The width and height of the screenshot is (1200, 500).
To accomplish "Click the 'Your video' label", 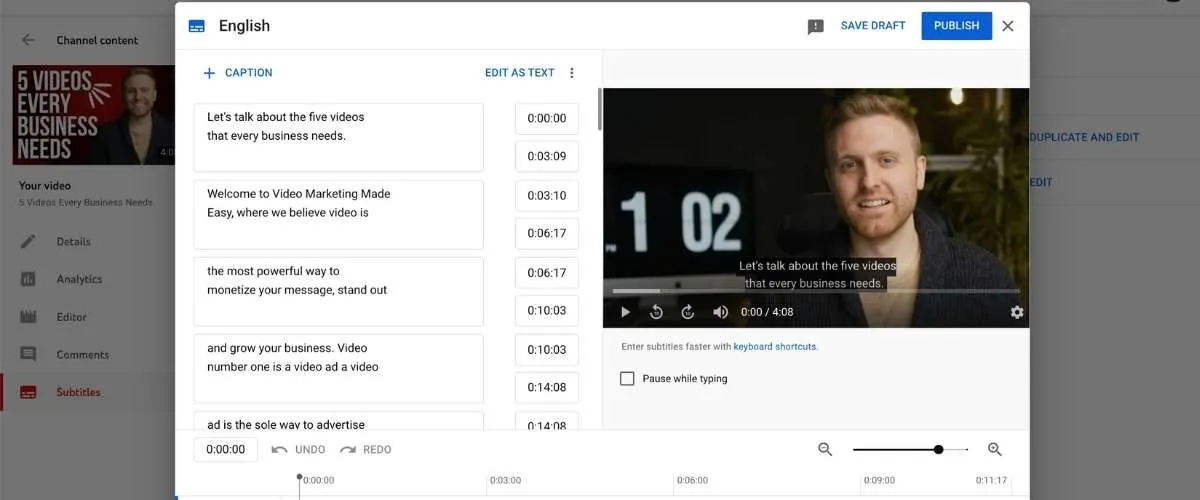I will [45, 185].
